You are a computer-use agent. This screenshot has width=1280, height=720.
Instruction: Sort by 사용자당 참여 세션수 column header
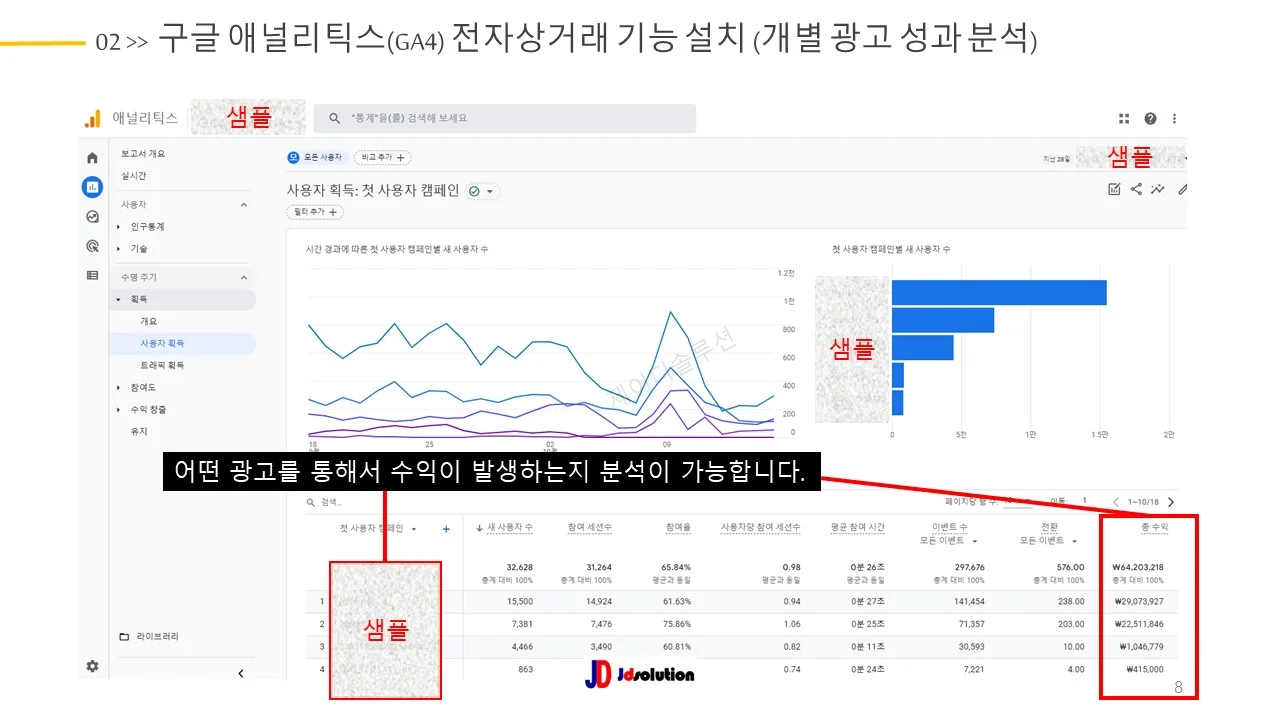coord(761,528)
